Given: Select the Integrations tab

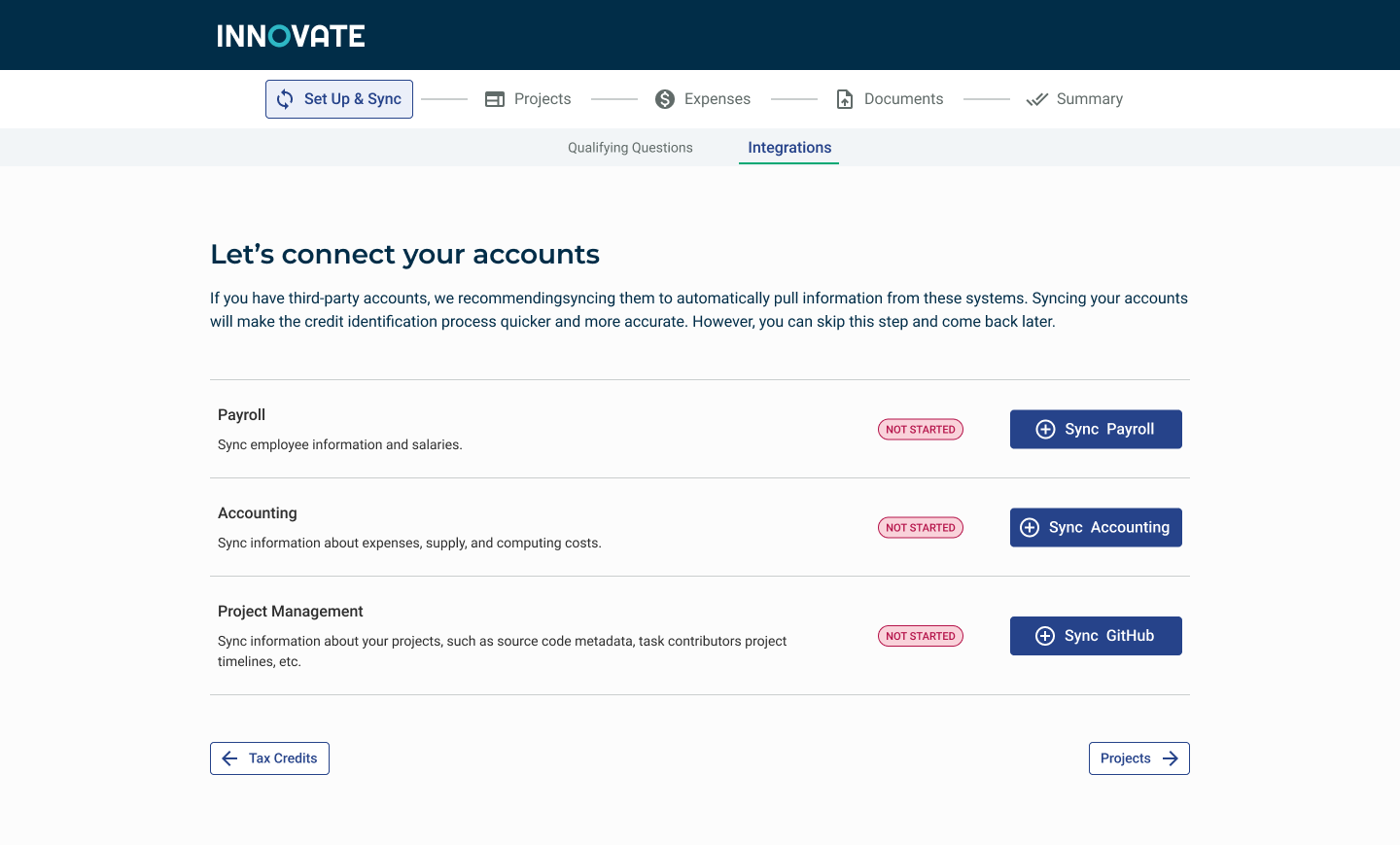Looking at the screenshot, I should pyautogui.click(x=789, y=148).
